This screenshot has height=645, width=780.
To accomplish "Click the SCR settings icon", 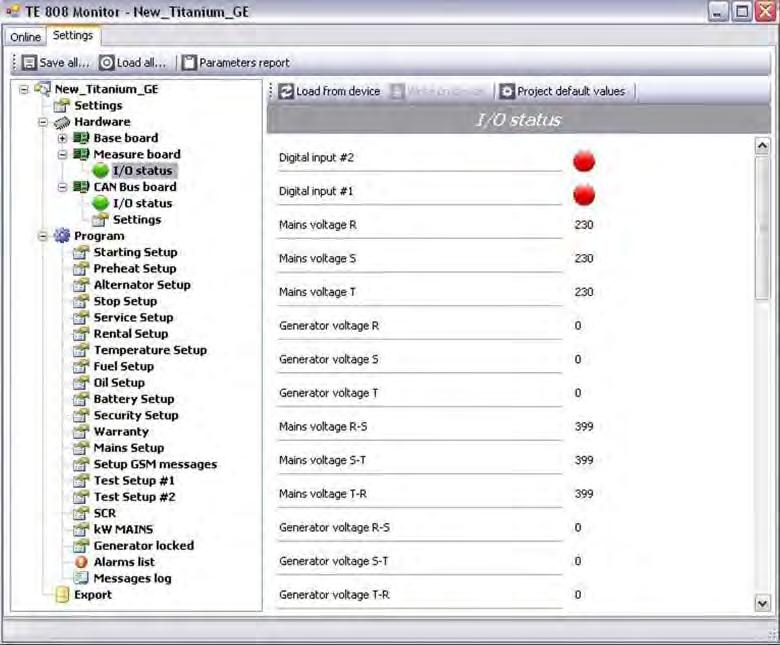I will 81,513.
